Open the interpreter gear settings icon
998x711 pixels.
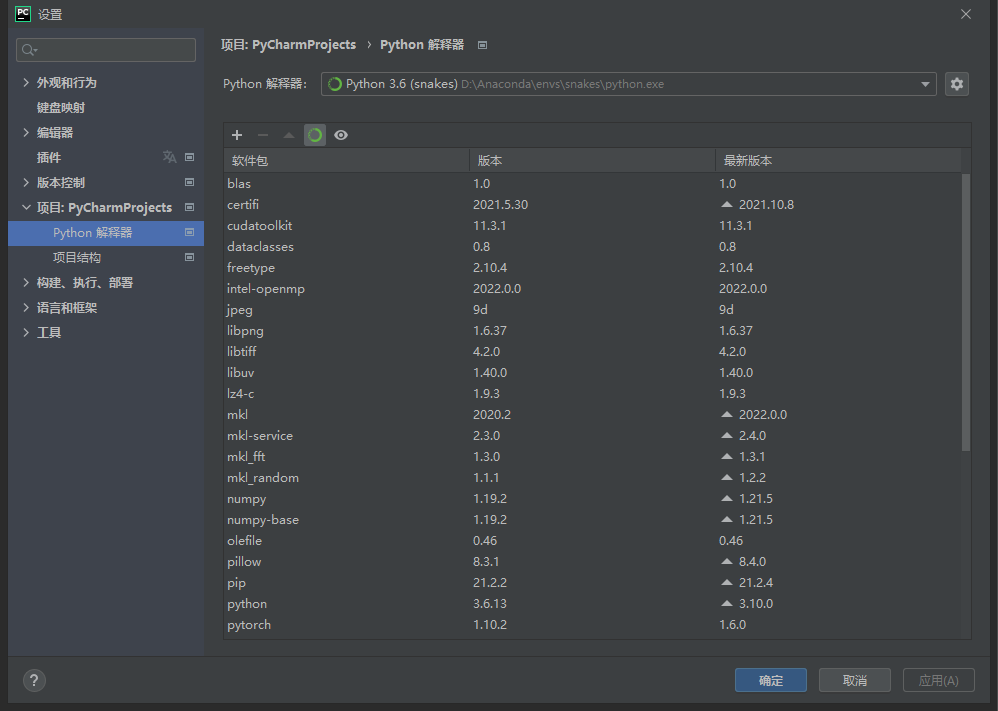coord(957,84)
